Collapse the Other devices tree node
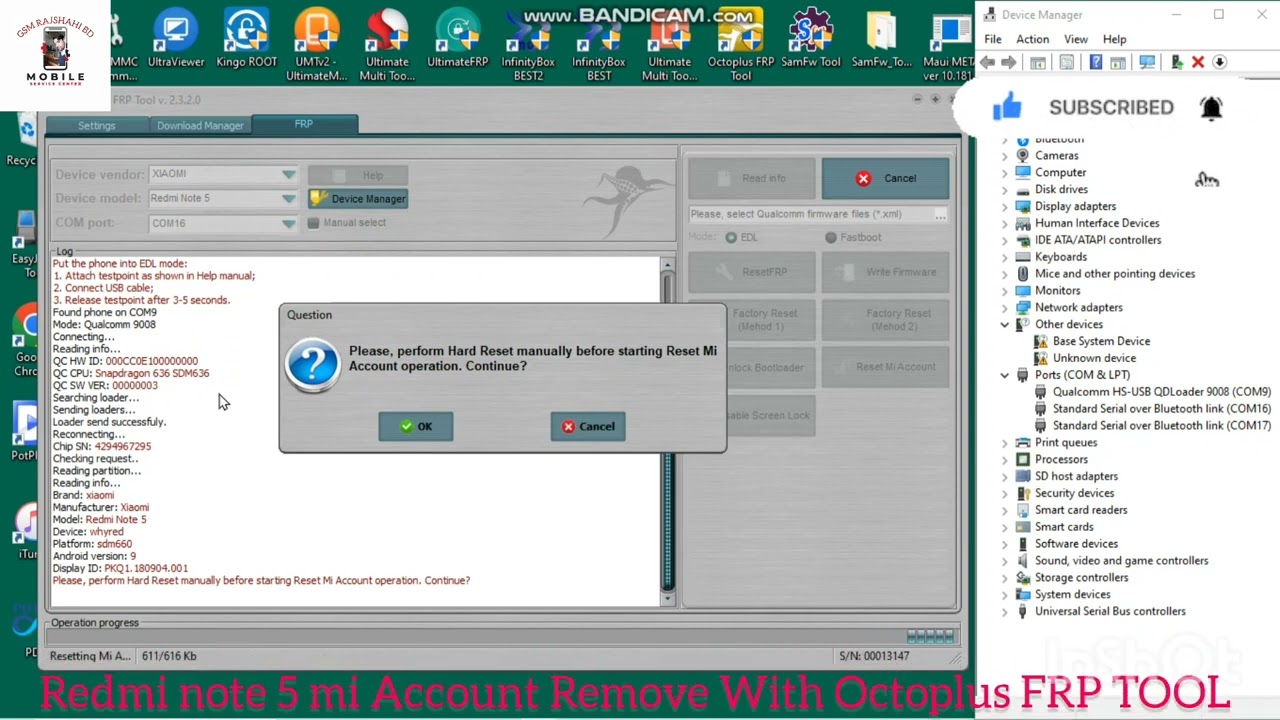1280x720 pixels. click(1005, 324)
